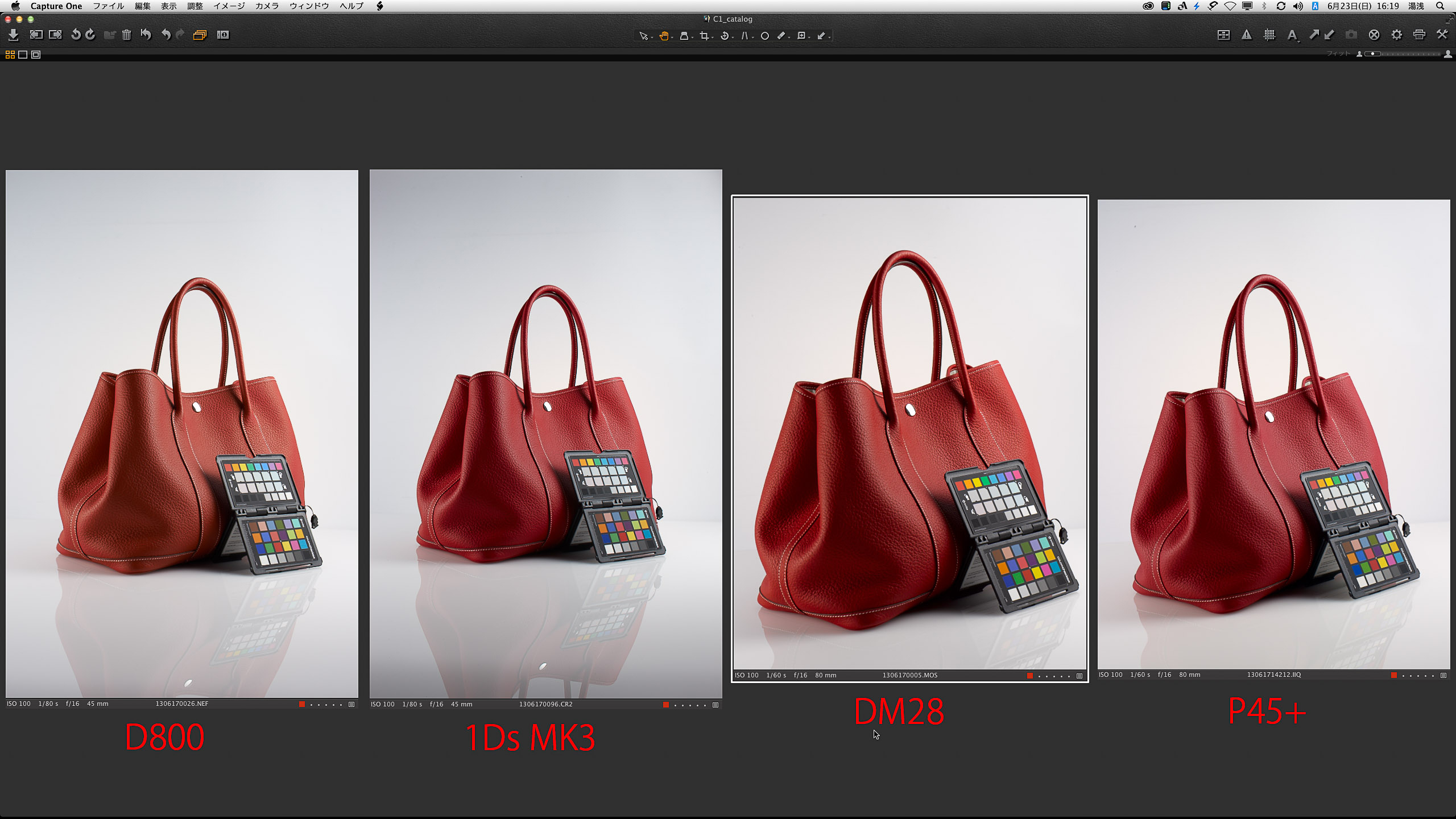Rotate image left with counterclockwise arrow
Image resolution: width=1456 pixels, height=819 pixels.
tap(76, 35)
